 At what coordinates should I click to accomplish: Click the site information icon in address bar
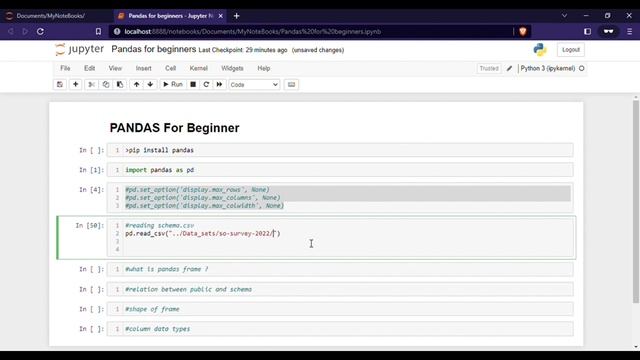click(117, 31)
